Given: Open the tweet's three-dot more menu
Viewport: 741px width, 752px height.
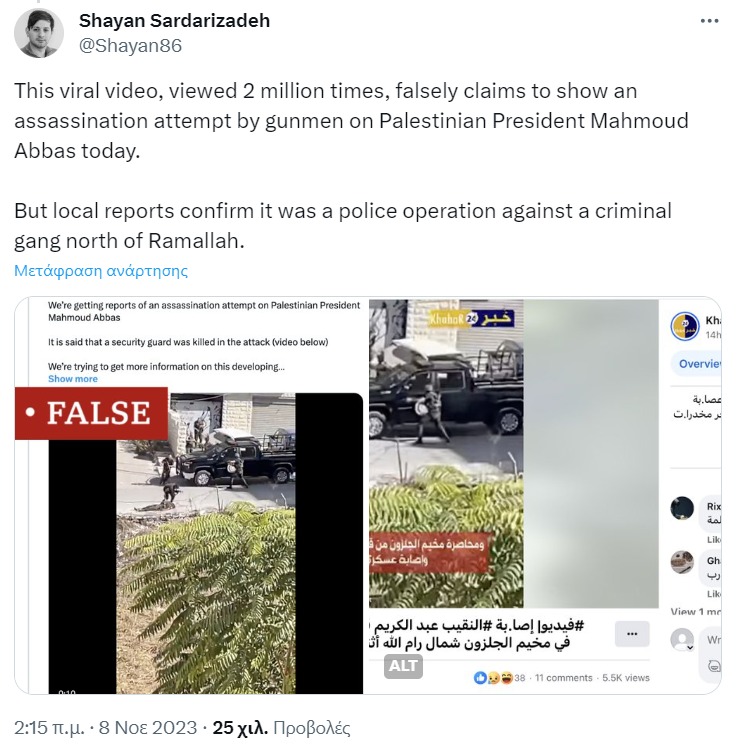Looking at the screenshot, I should 709,21.
